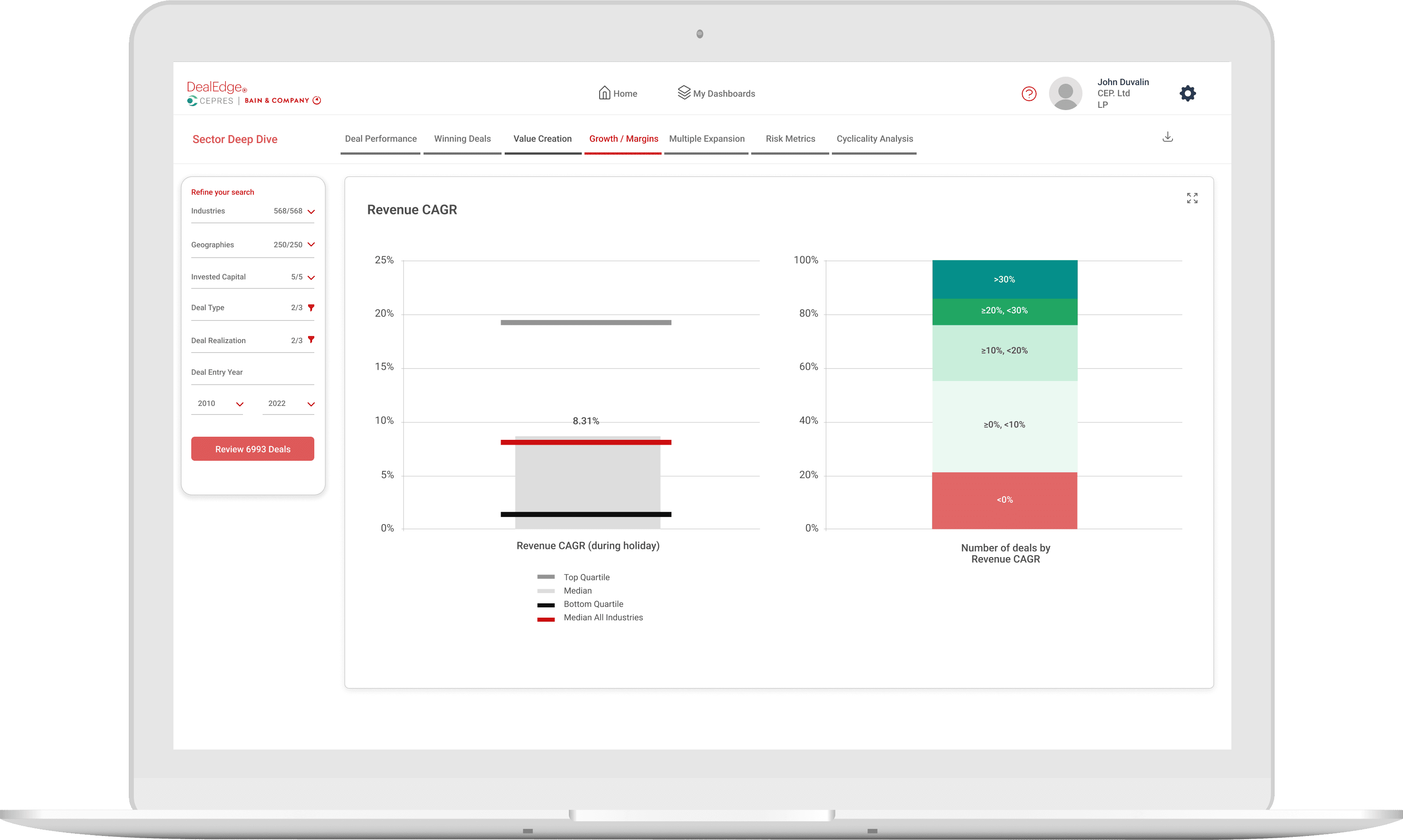Expand the Geographies filter dropdown
The height and width of the screenshot is (840, 1403).
tap(311, 245)
